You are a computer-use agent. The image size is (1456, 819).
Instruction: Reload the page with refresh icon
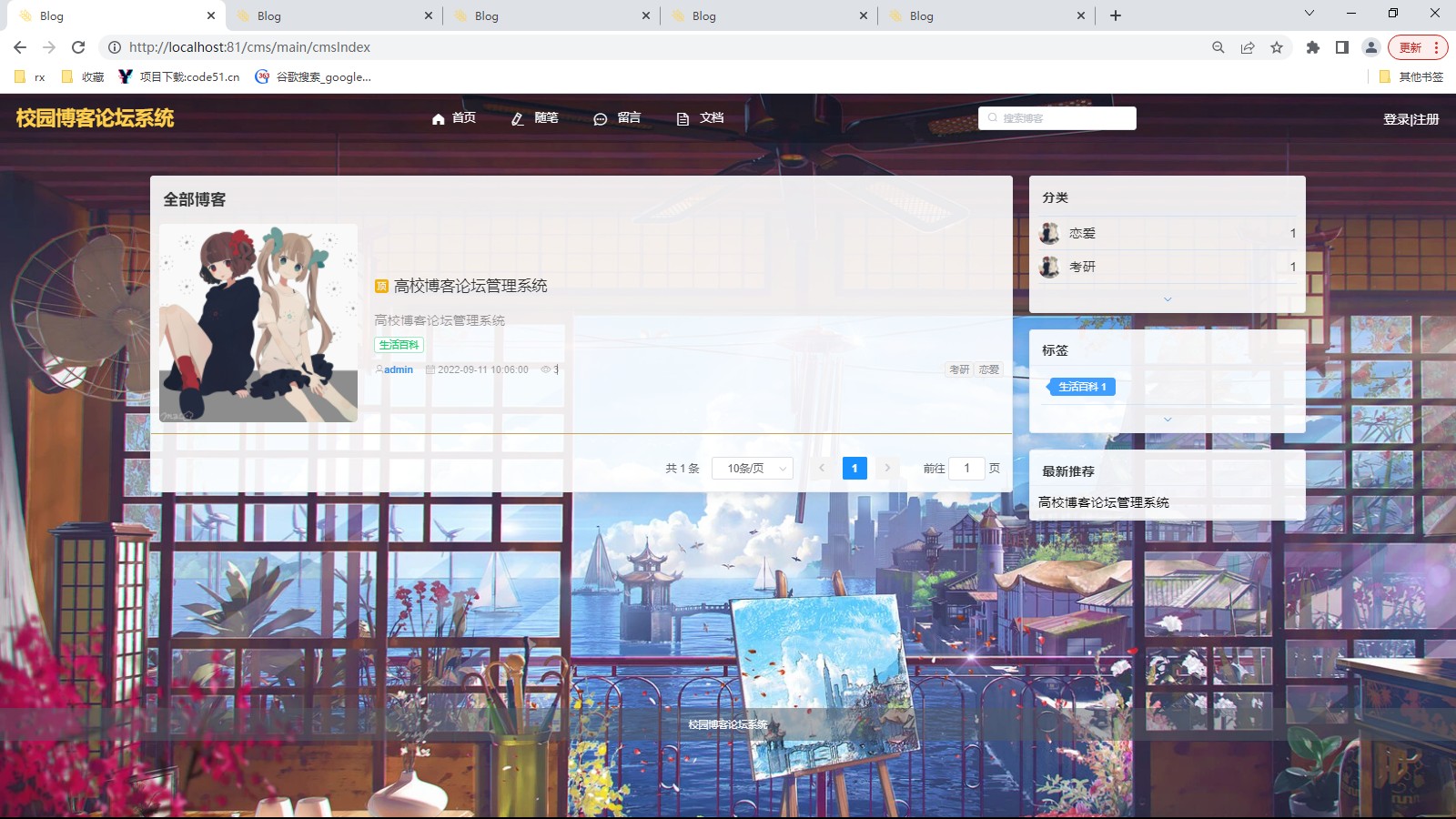point(78,47)
